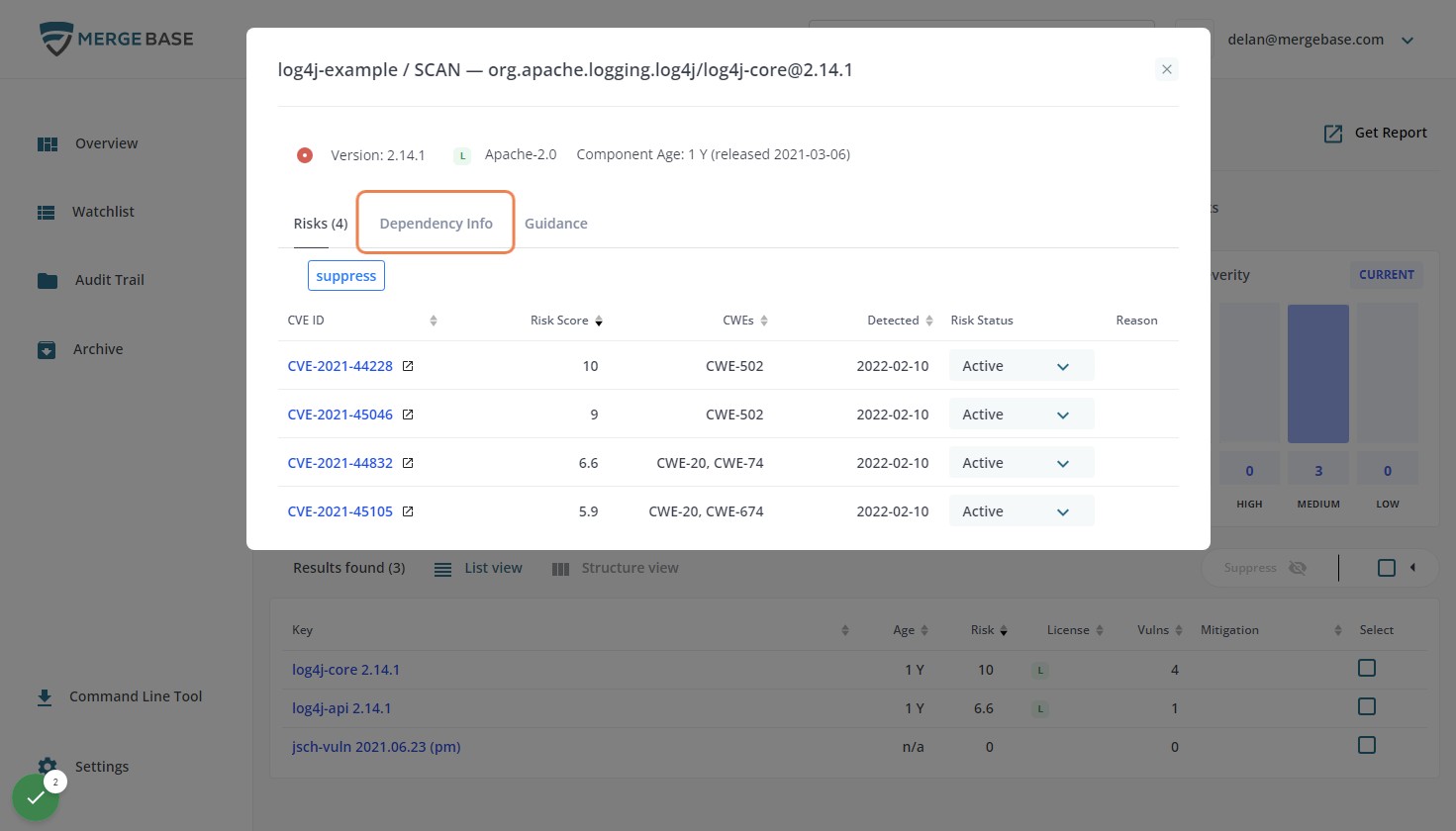The width and height of the screenshot is (1456, 831).
Task: Click license badge in log4j-core row
Action: click(1040, 671)
